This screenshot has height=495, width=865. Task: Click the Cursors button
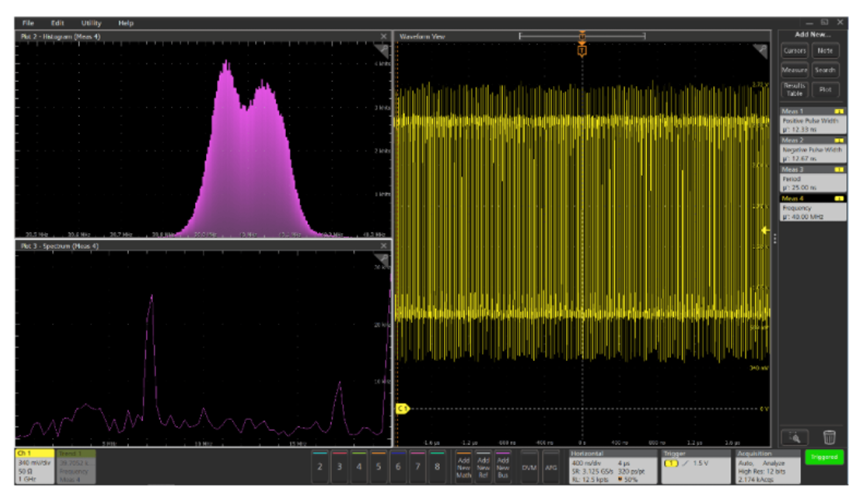click(x=794, y=50)
